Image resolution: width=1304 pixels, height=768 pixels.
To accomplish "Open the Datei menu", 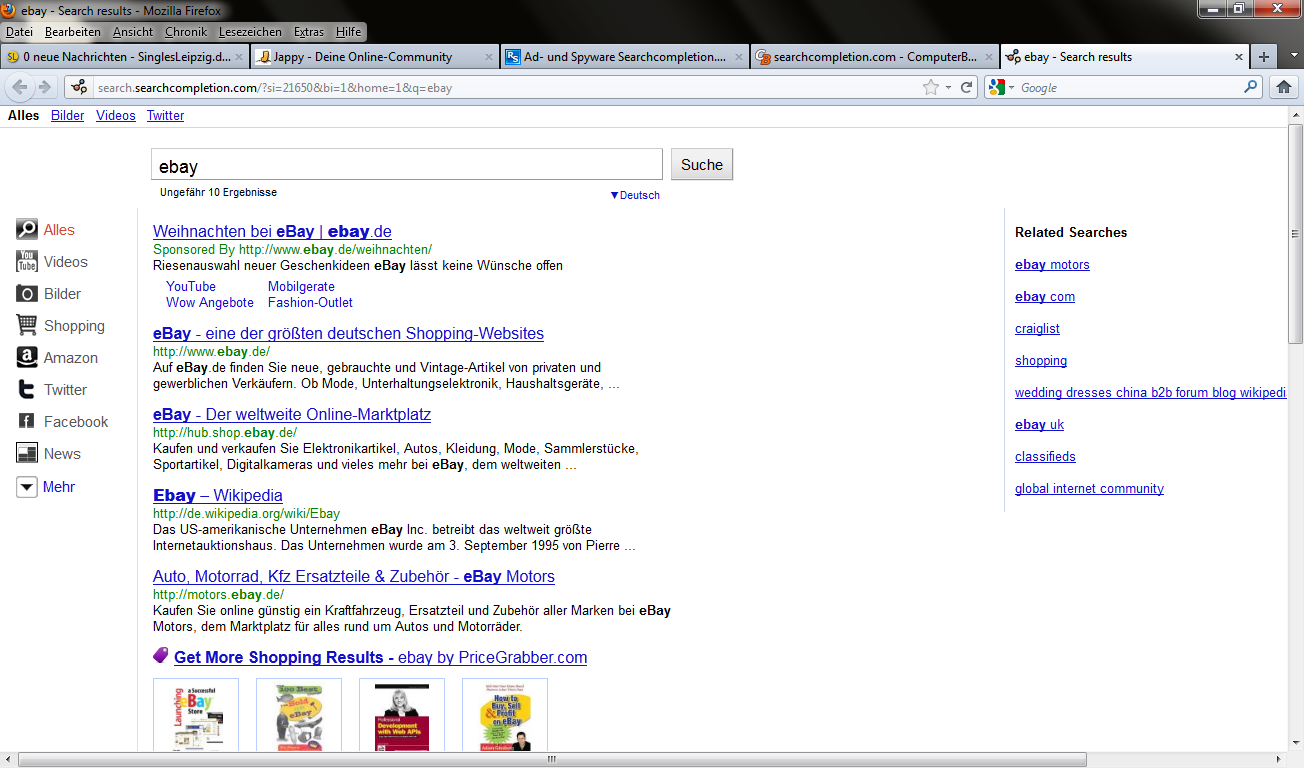I will tap(19, 32).
